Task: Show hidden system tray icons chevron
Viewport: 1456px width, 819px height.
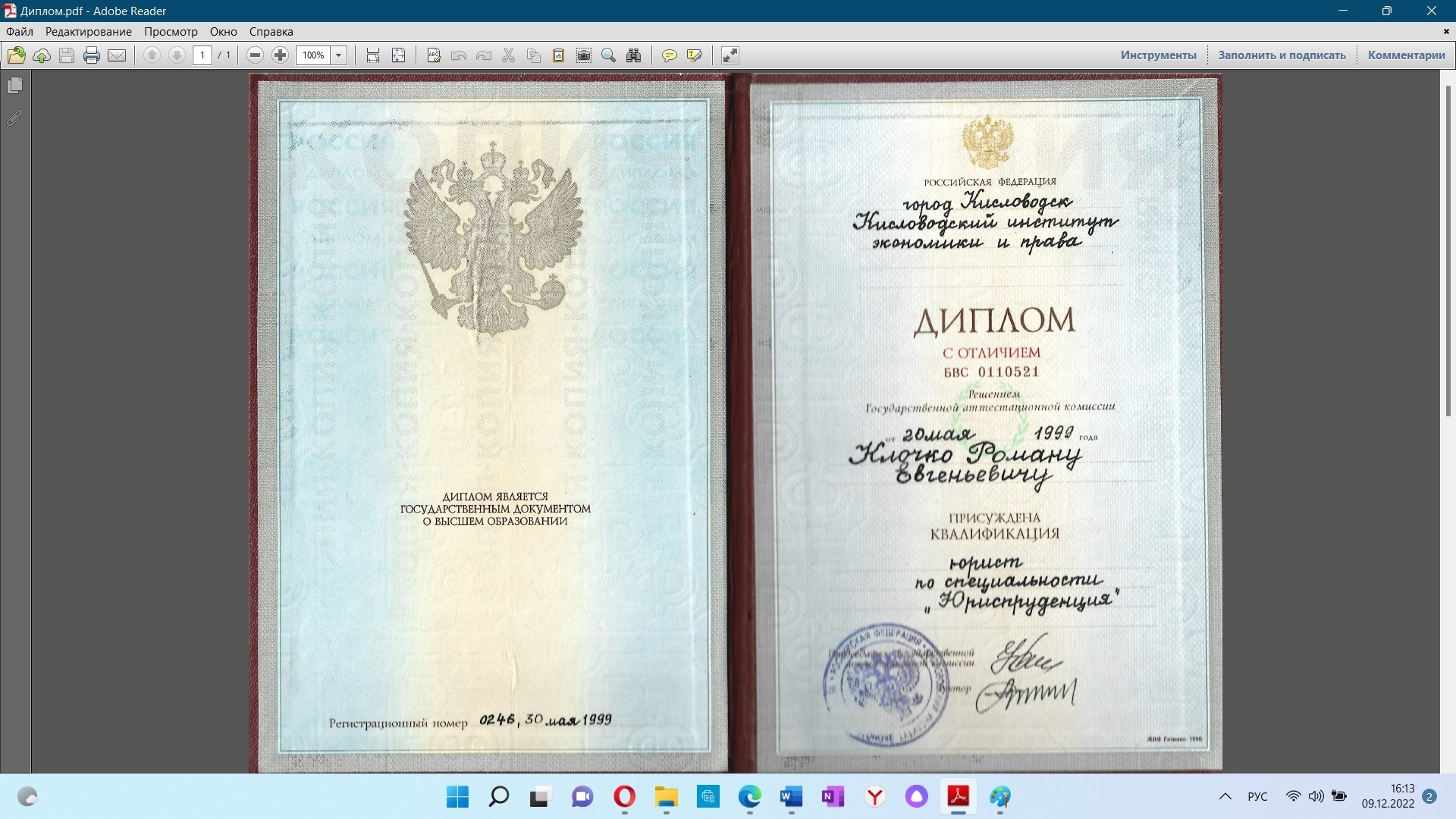Action: [x=1225, y=796]
